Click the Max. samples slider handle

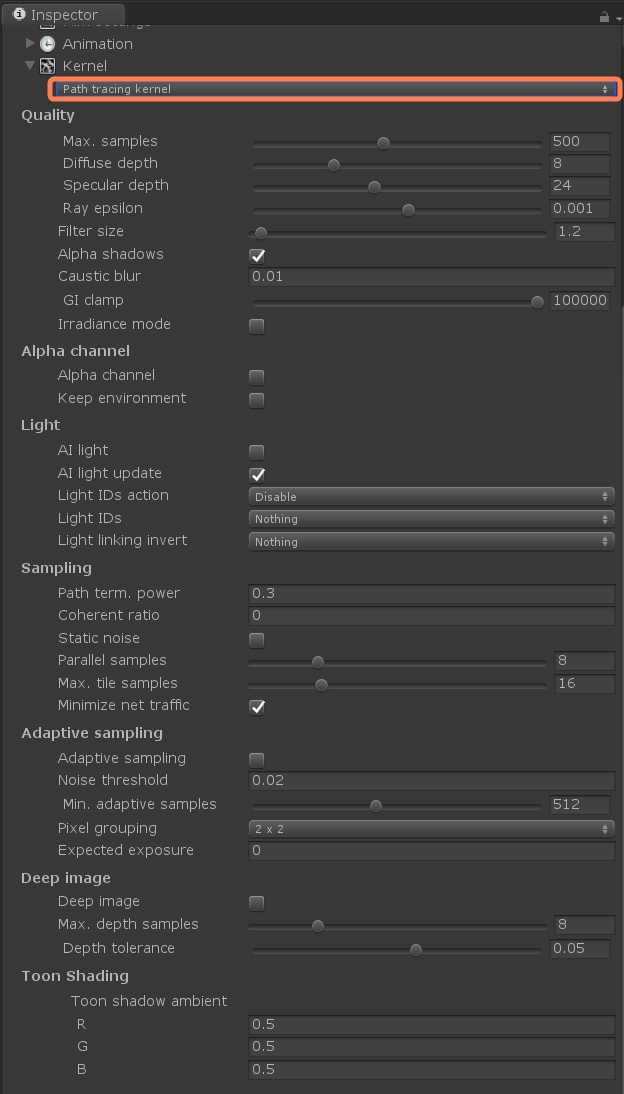coord(383,143)
